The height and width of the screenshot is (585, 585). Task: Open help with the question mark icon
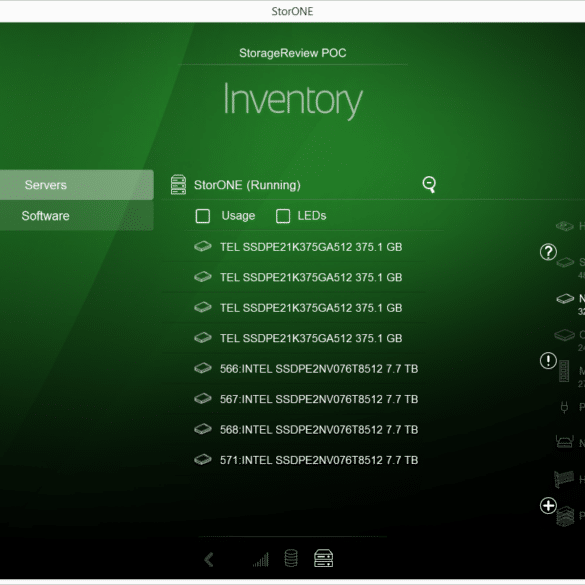pos(548,252)
